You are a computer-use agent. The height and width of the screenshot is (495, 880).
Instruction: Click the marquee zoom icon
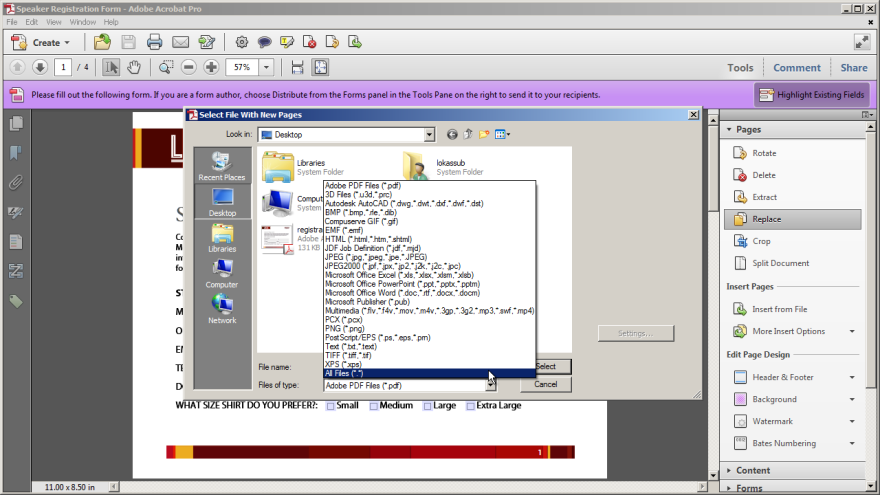click(x=166, y=67)
